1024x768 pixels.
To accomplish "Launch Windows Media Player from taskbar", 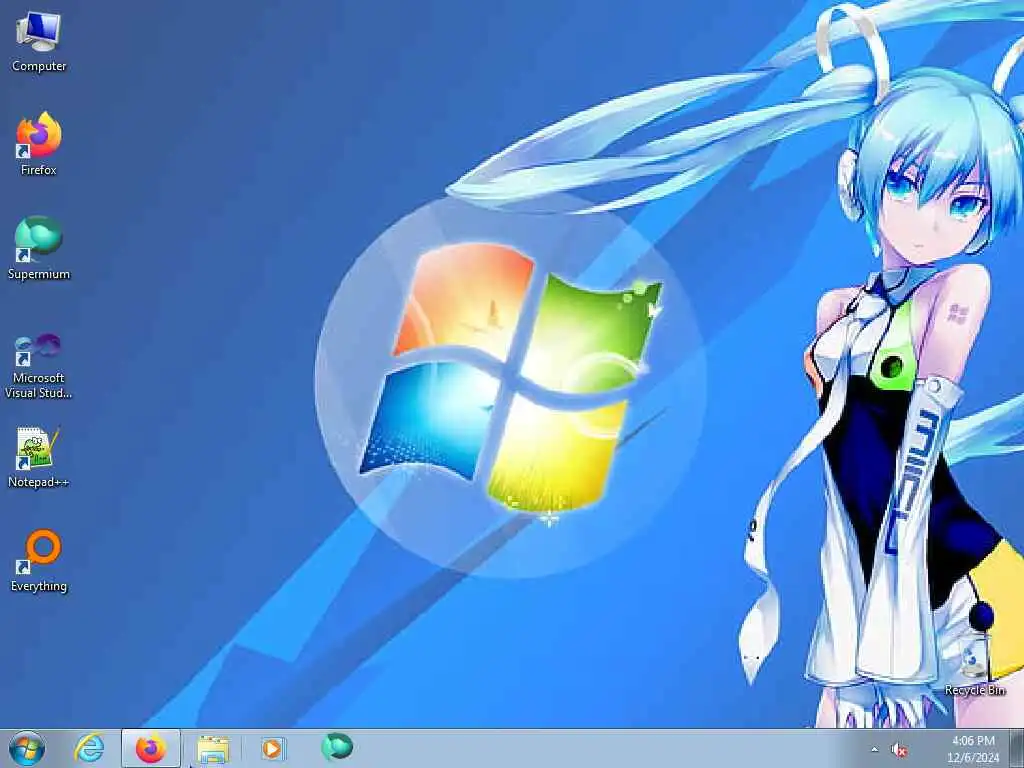I will (x=272, y=749).
